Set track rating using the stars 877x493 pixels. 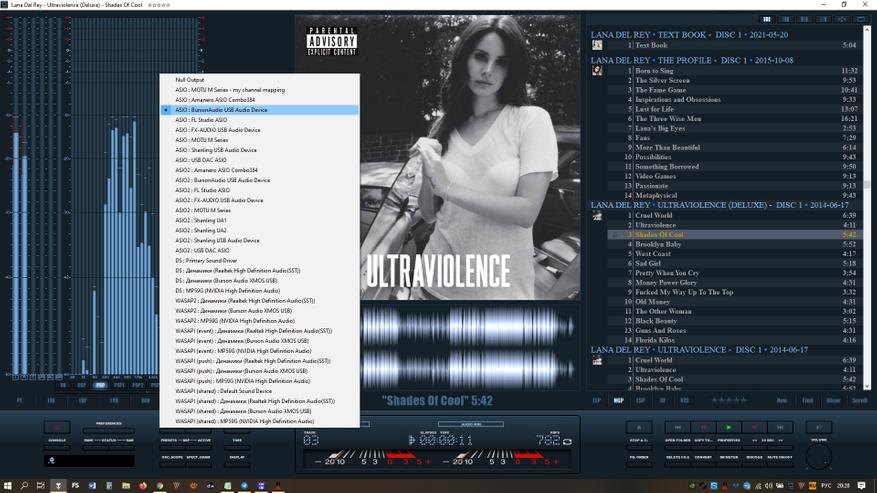click(729, 400)
